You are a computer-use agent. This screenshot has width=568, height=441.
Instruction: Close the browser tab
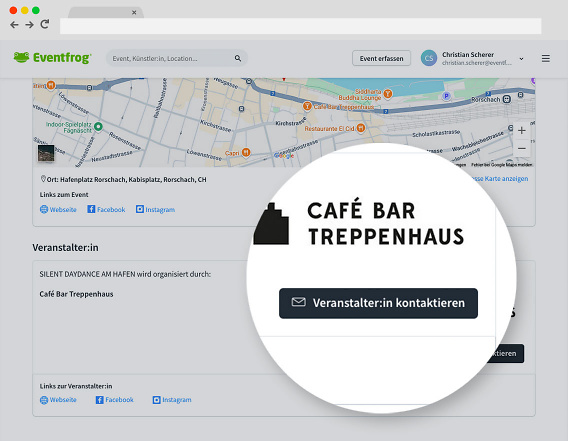pyautogui.click(x=134, y=12)
